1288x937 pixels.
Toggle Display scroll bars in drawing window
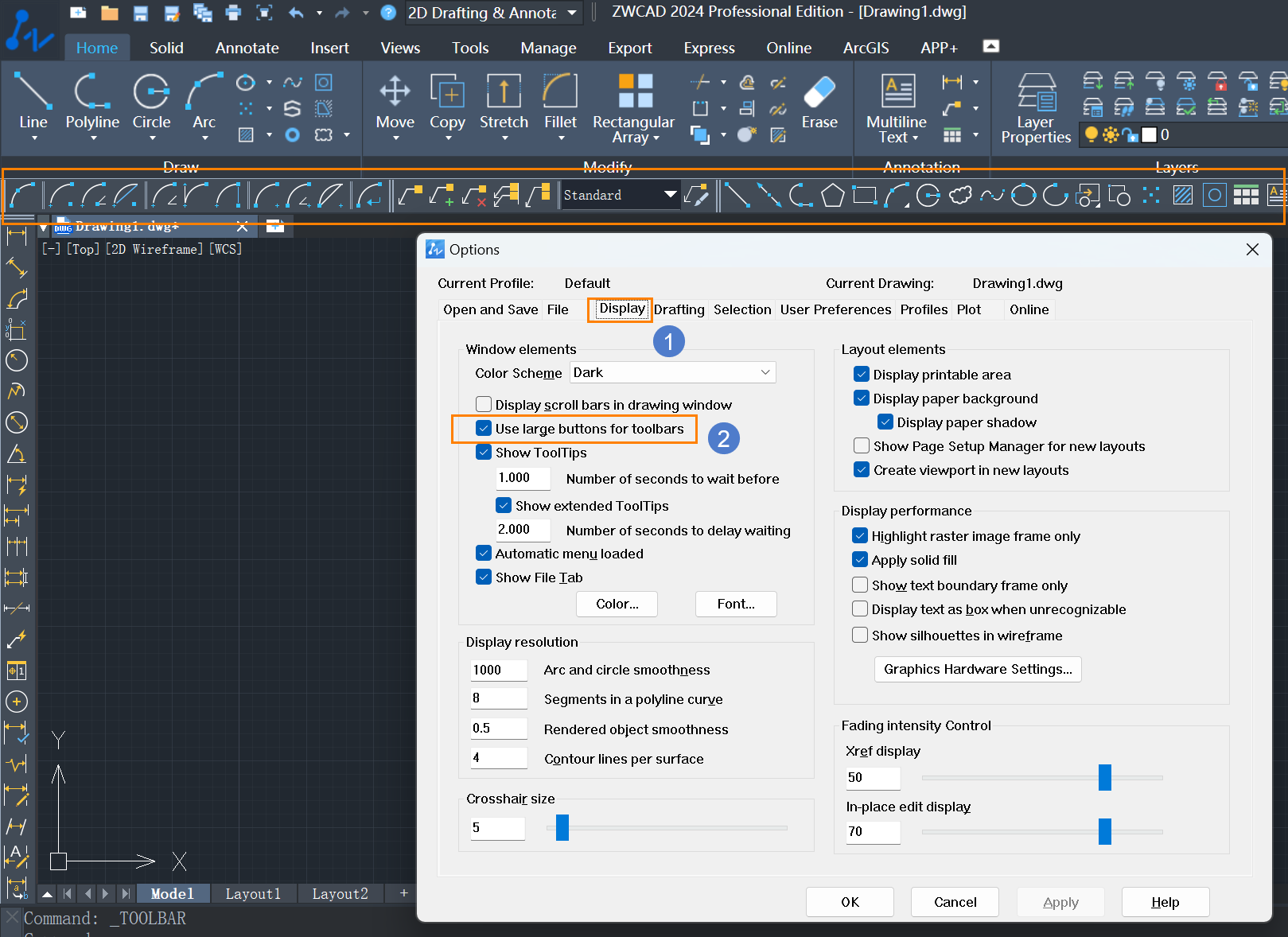pyautogui.click(x=484, y=404)
